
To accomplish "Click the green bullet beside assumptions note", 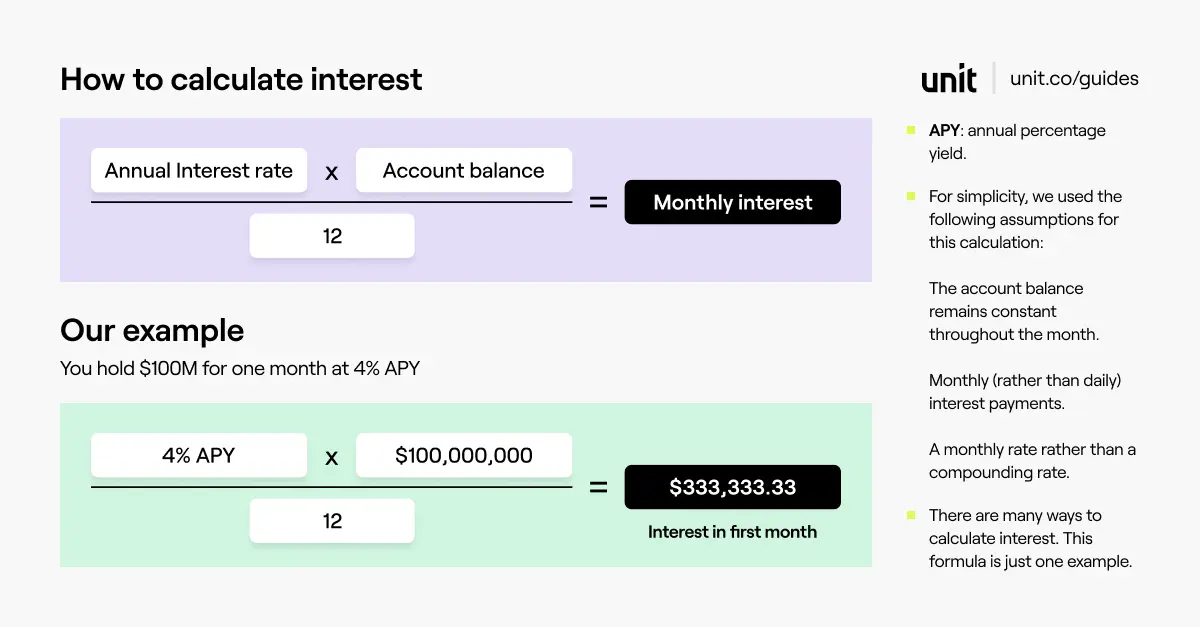I will (x=911, y=196).
